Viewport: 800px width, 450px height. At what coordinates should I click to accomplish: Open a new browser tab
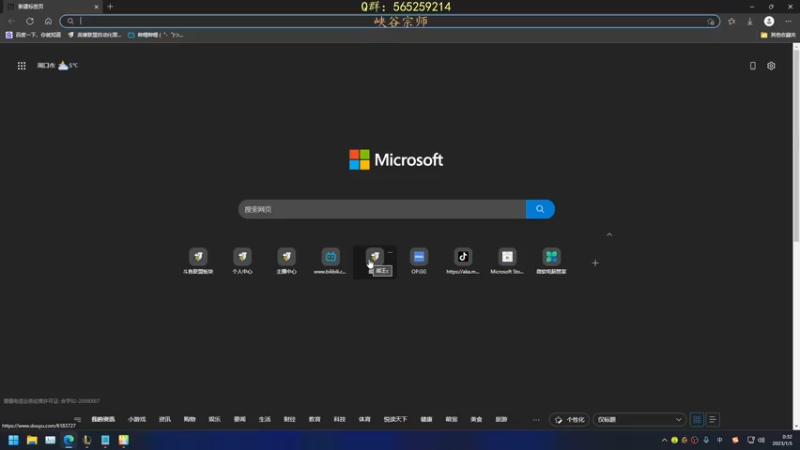coord(110,7)
